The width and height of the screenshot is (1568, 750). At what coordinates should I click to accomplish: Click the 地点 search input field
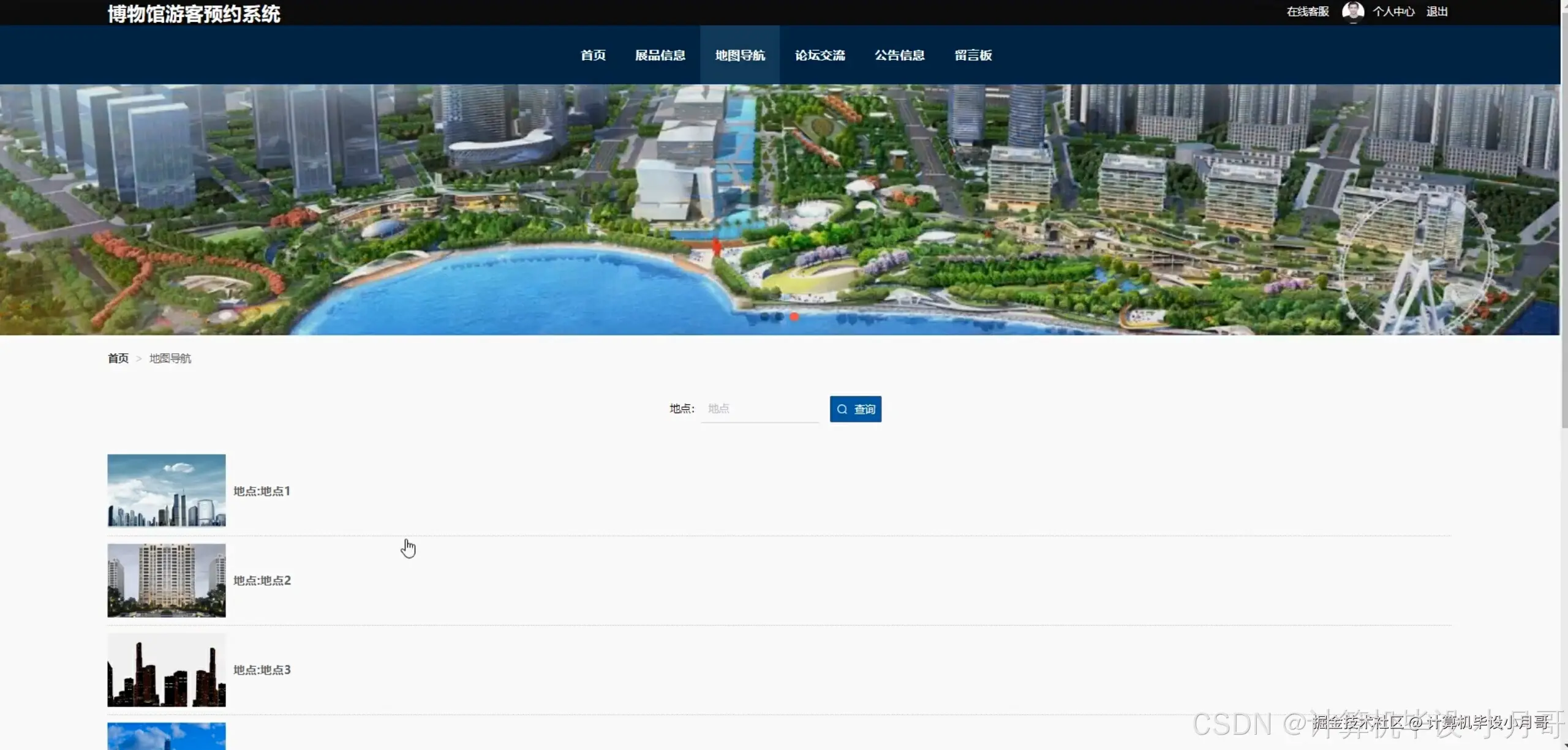[x=759, y=408]
